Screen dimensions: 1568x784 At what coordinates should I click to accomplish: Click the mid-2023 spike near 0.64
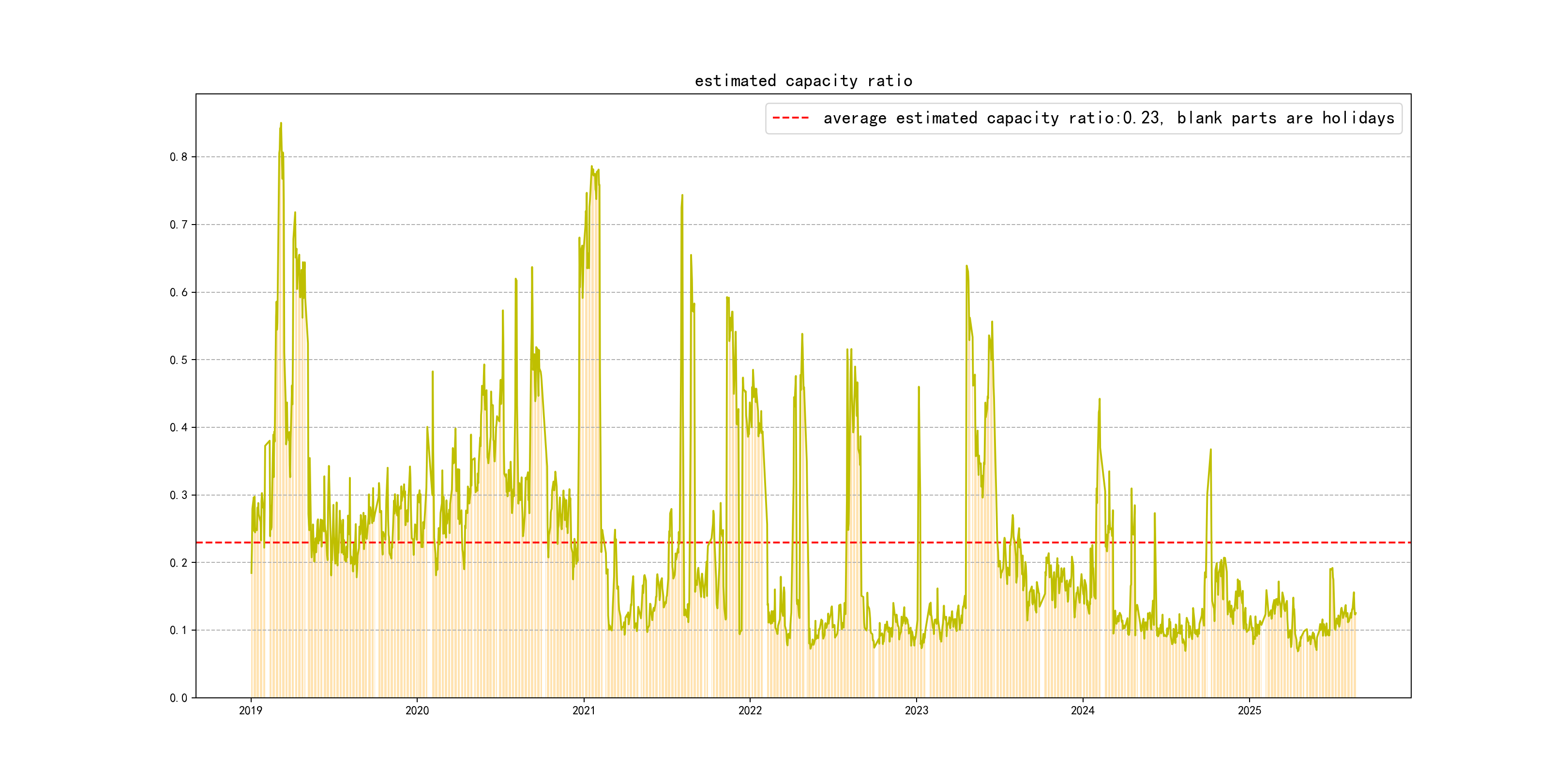pos(966,267)
